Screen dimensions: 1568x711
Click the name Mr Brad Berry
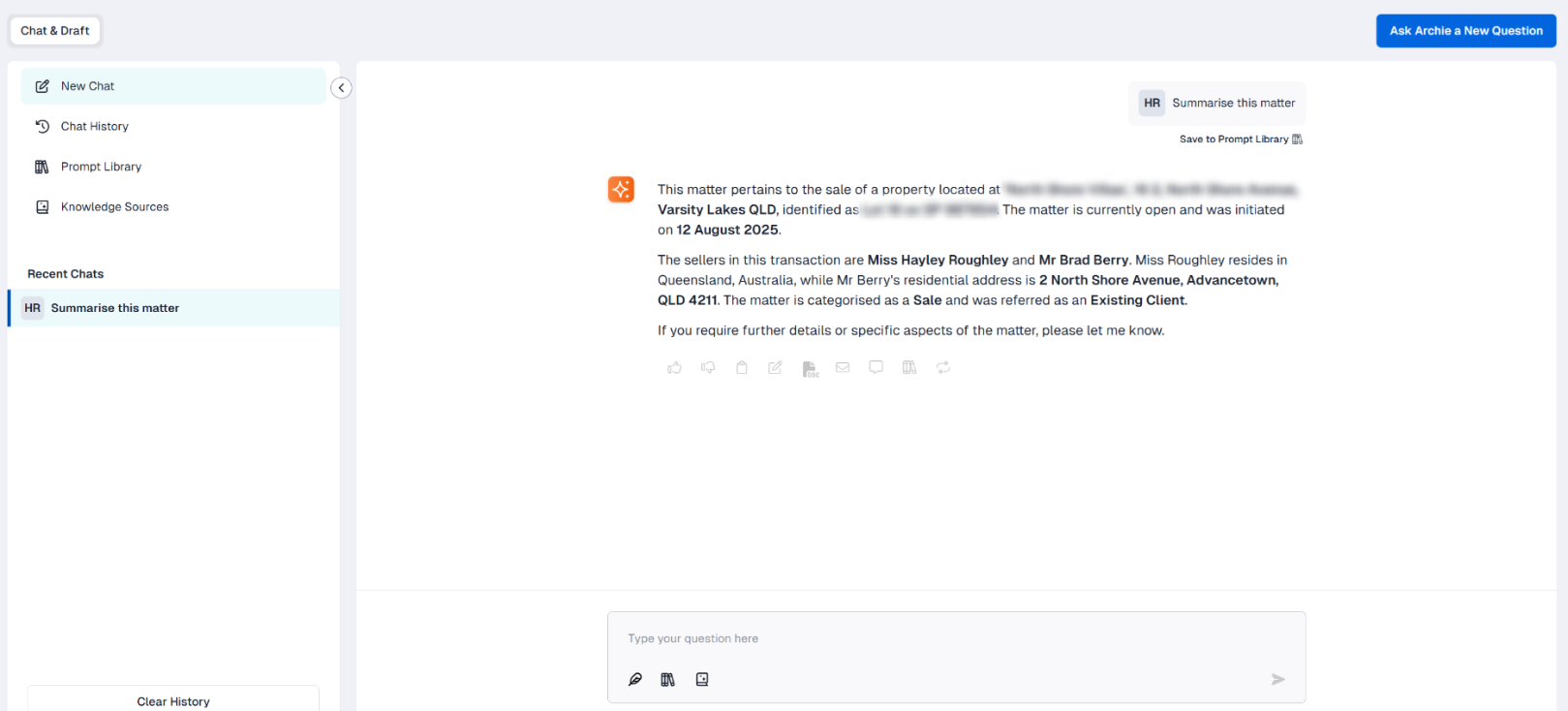click(1084, 260)
